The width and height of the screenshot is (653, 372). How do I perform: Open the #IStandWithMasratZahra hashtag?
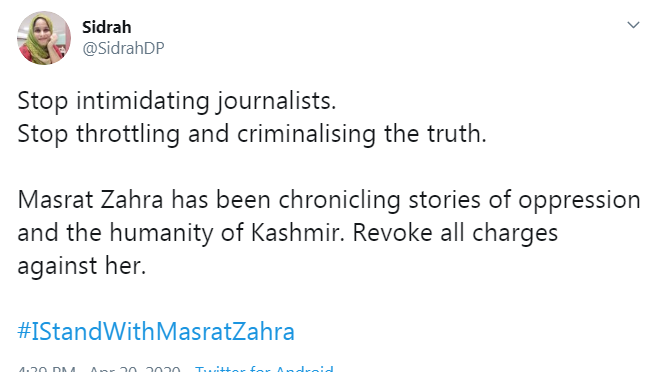tap(156, 332)
